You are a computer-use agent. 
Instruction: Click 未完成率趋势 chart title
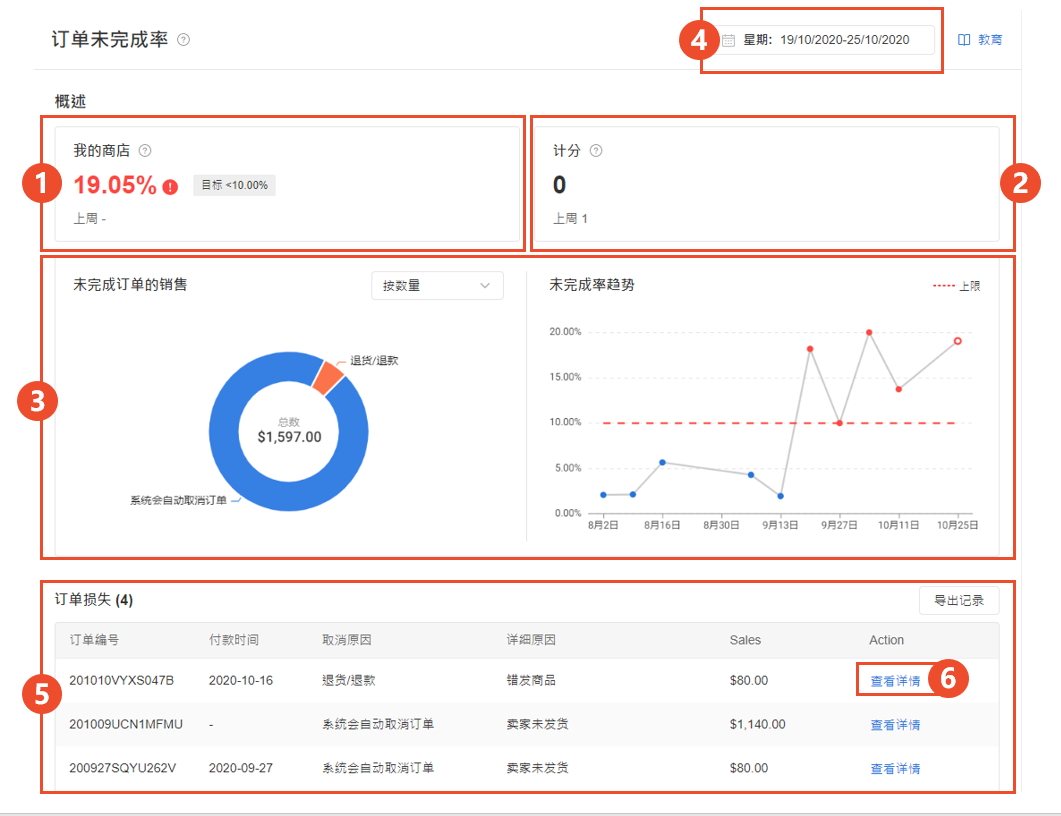pyautogui.click(x=592, y=285)
